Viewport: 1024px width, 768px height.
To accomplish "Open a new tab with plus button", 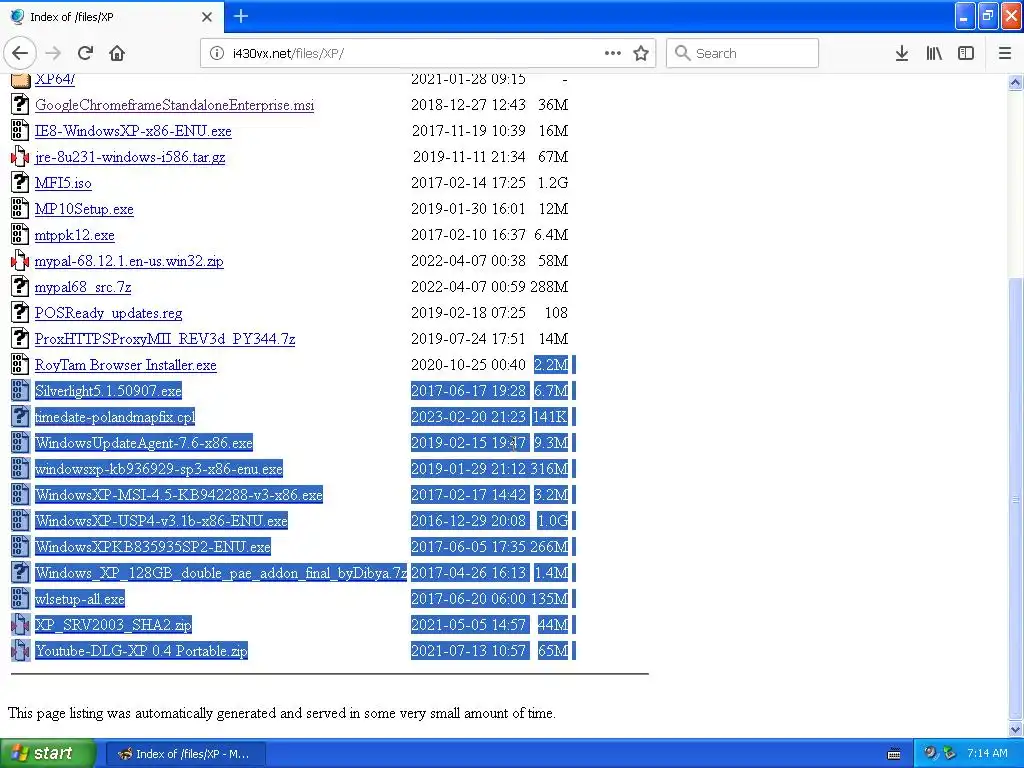I will pos(241,16).
